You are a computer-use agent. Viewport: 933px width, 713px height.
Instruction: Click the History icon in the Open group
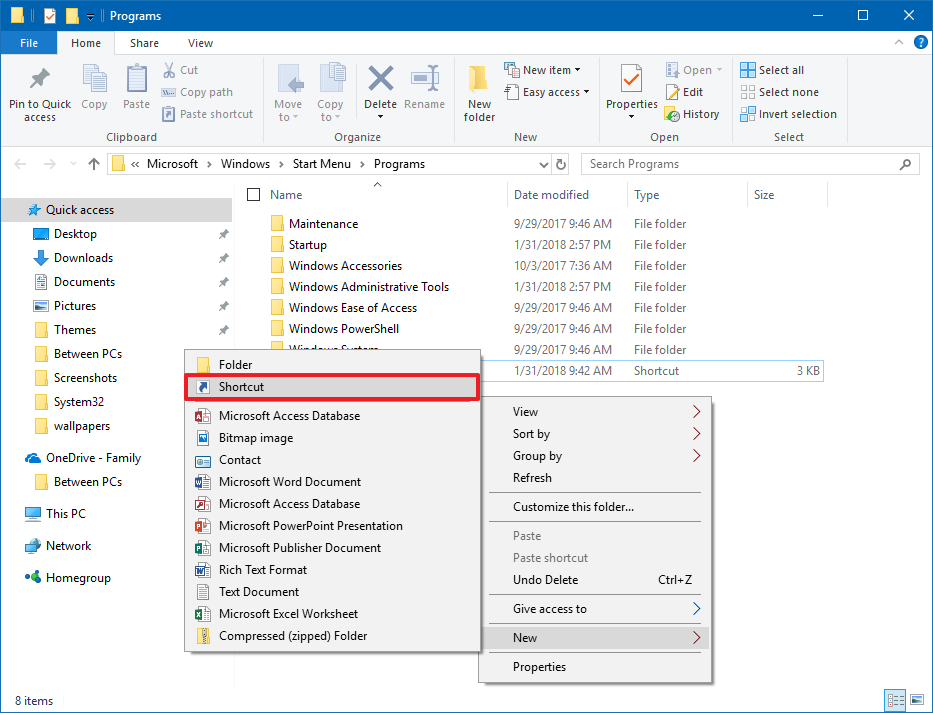[x=693, y=113]
